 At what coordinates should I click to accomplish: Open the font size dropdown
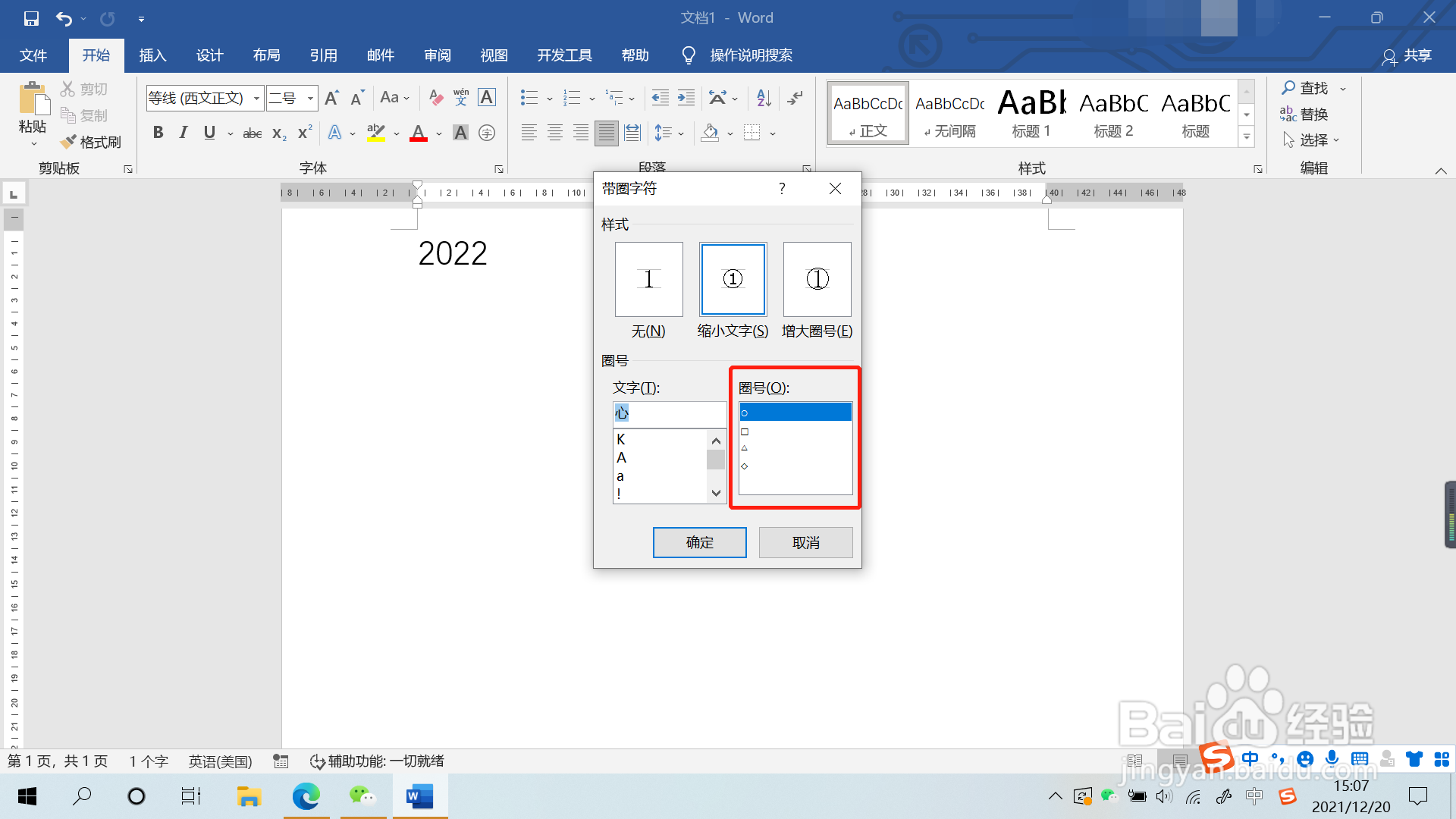pos(310,98)
